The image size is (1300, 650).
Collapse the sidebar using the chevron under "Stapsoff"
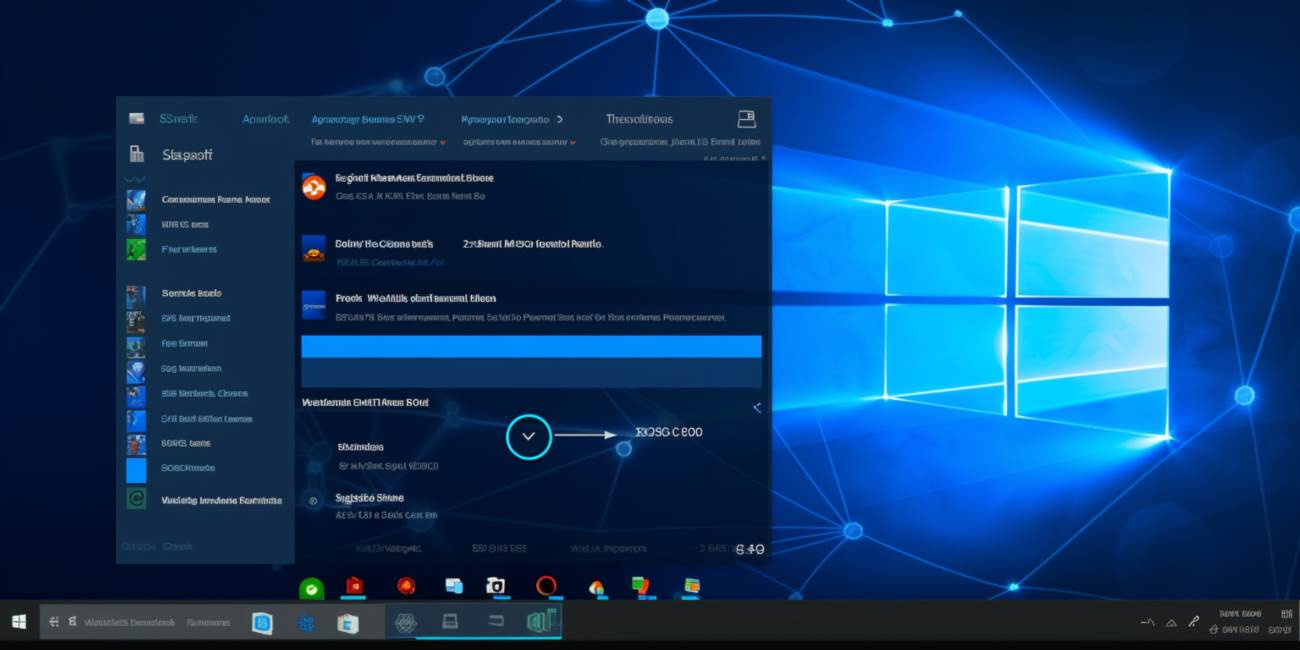click(x=135, y=180)
